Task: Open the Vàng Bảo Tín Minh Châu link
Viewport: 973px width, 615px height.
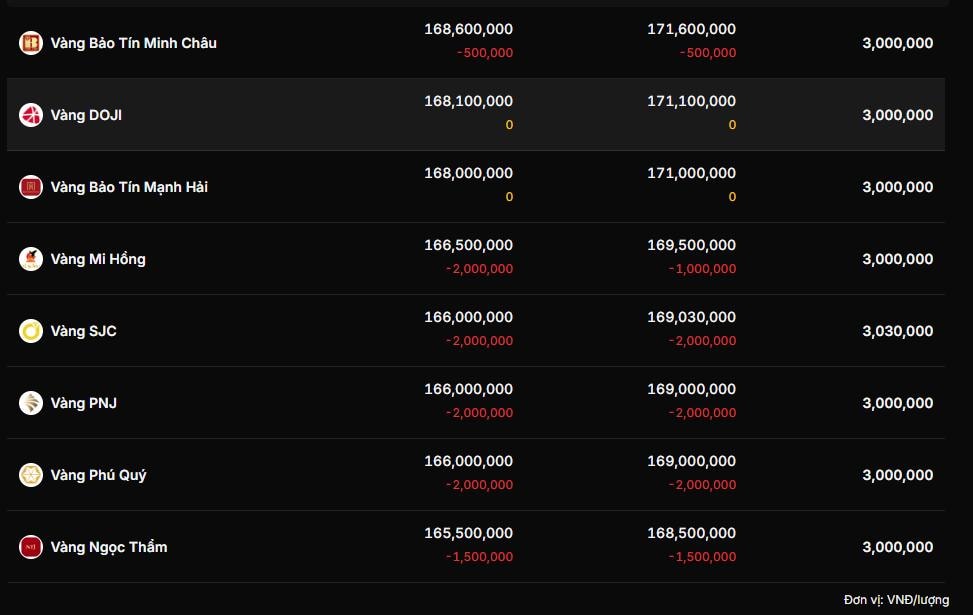Action: pyautogui.click(x=133, y=43)
